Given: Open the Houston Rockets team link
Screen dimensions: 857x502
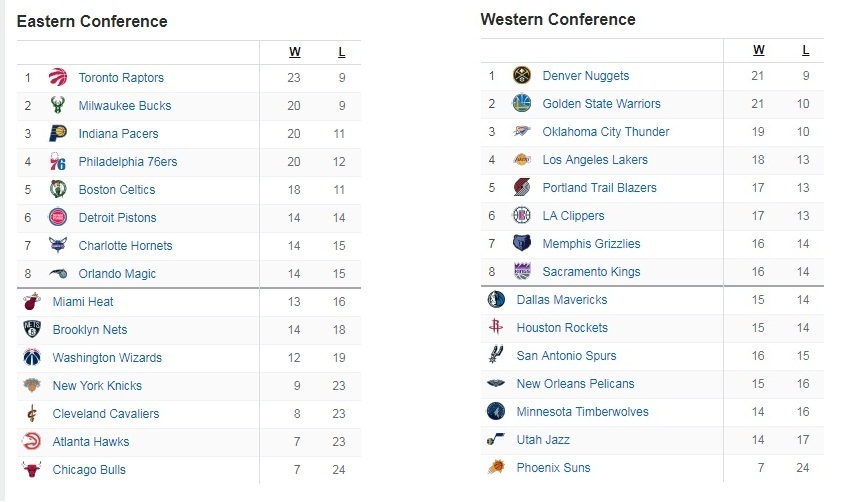Looking at the screenshot, I should (562, 328).
